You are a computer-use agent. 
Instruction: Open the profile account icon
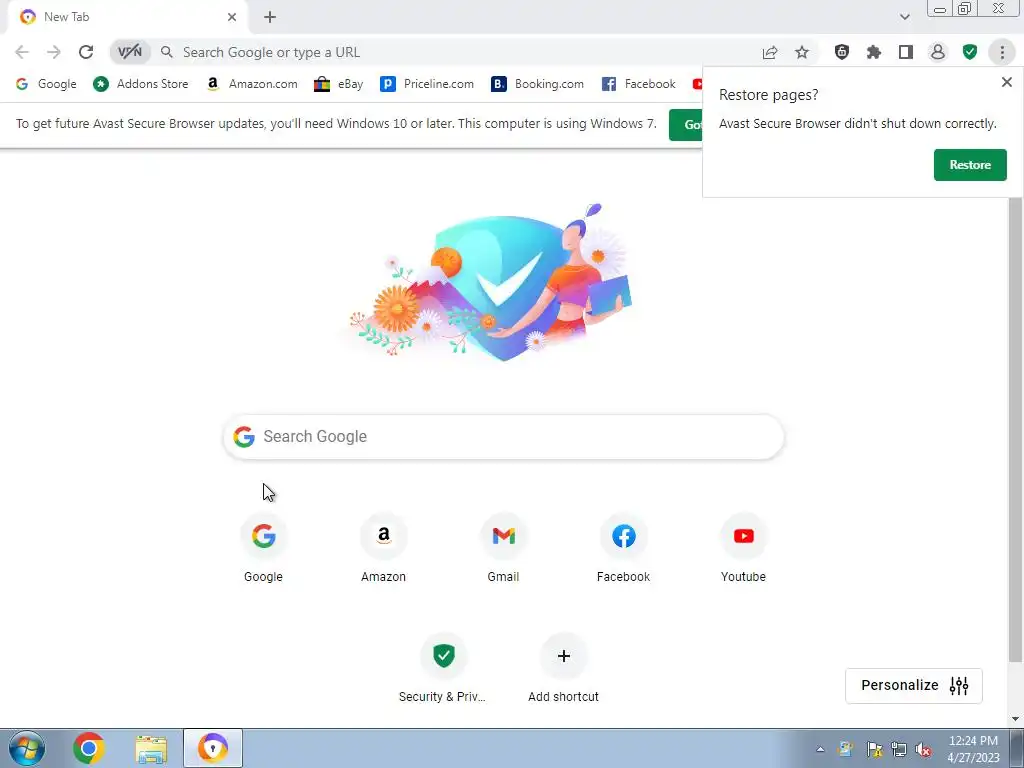click(x=938, y=52)
